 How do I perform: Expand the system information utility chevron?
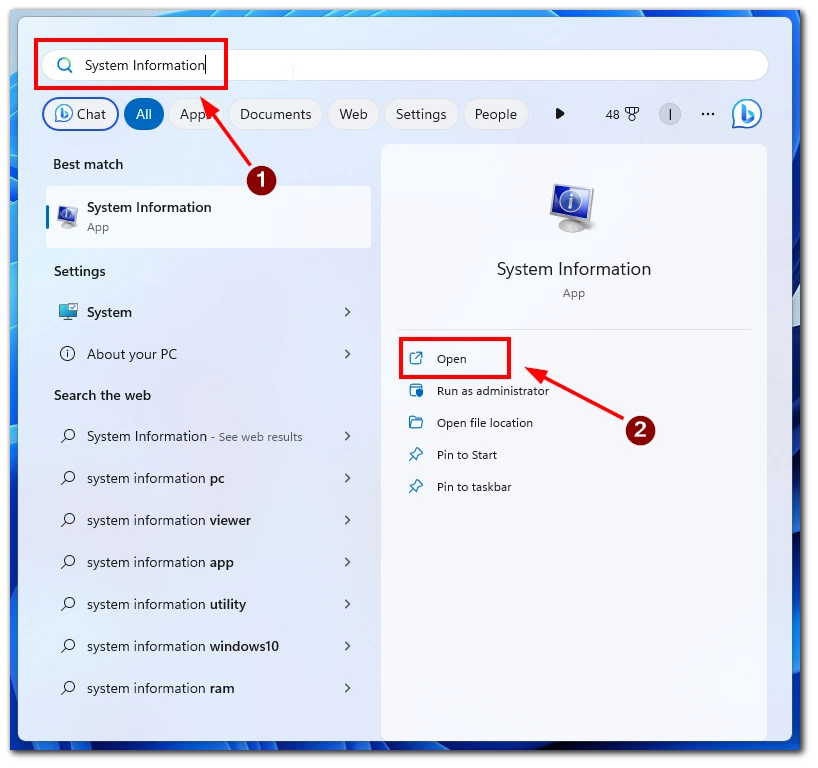pos(347,604)
